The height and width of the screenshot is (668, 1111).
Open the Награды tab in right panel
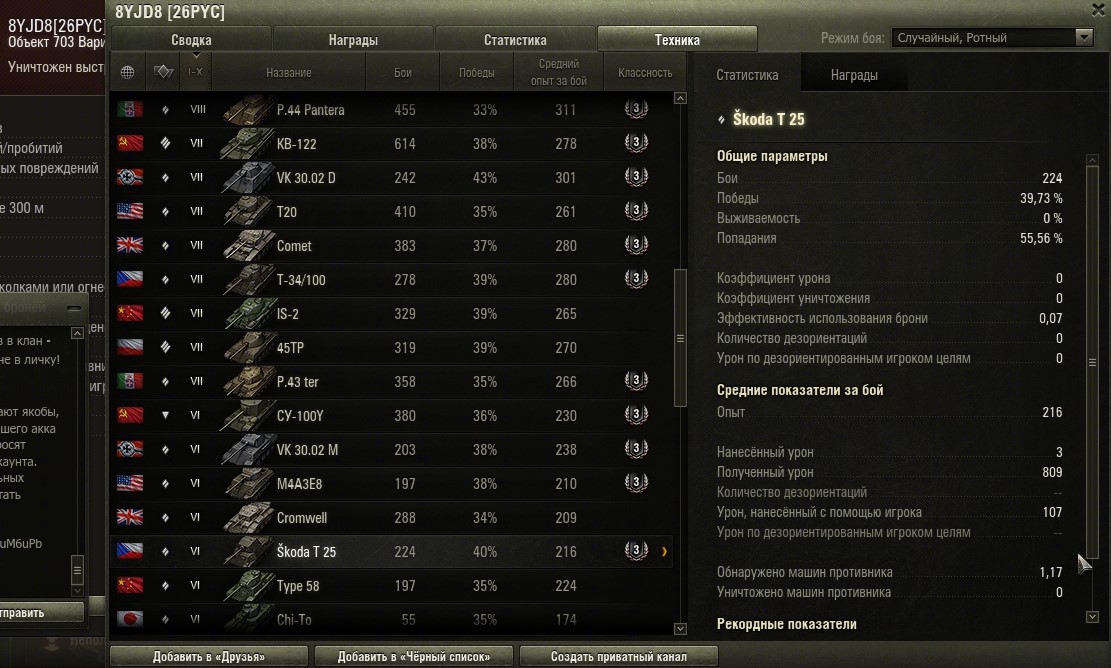(854, 75)
